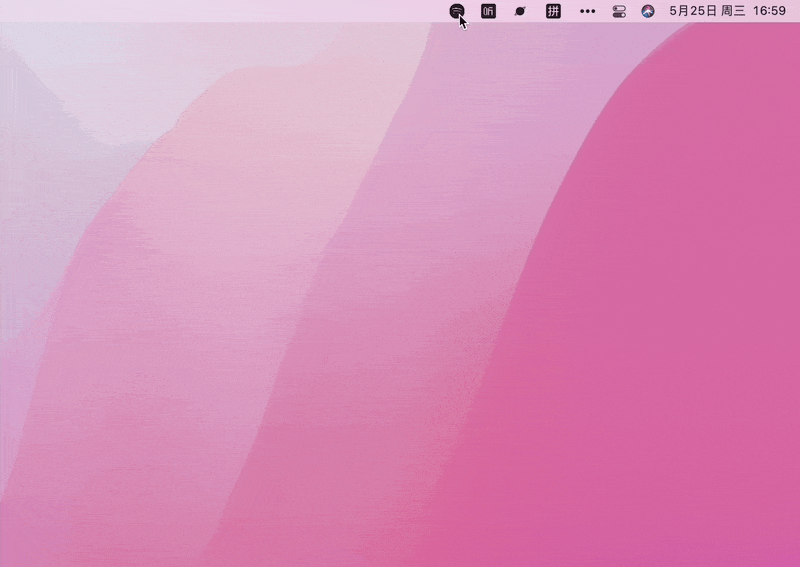
Task: Click the center of the desktop wallpaper
Action: point(400,290)
